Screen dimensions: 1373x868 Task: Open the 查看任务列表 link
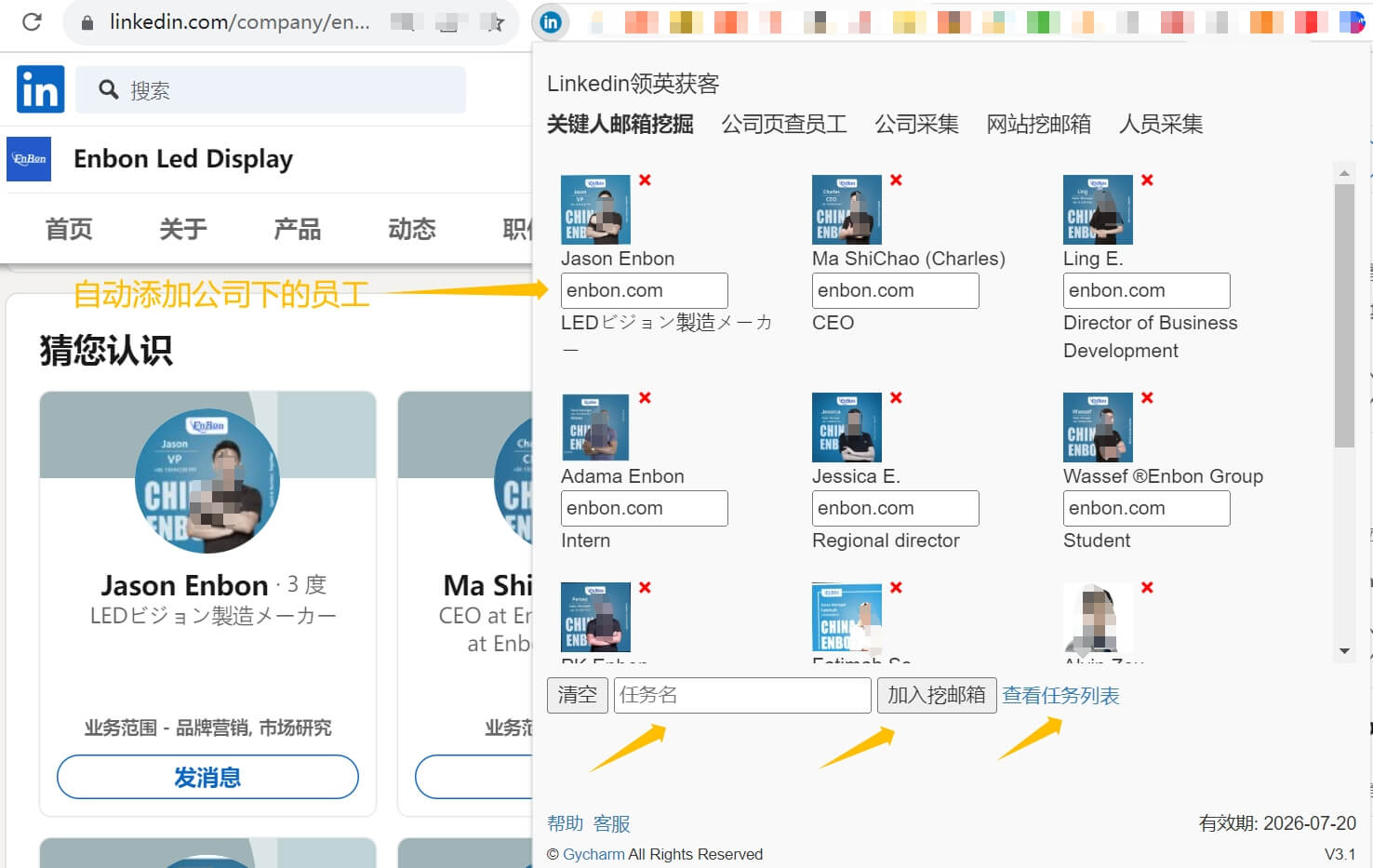1060,696
